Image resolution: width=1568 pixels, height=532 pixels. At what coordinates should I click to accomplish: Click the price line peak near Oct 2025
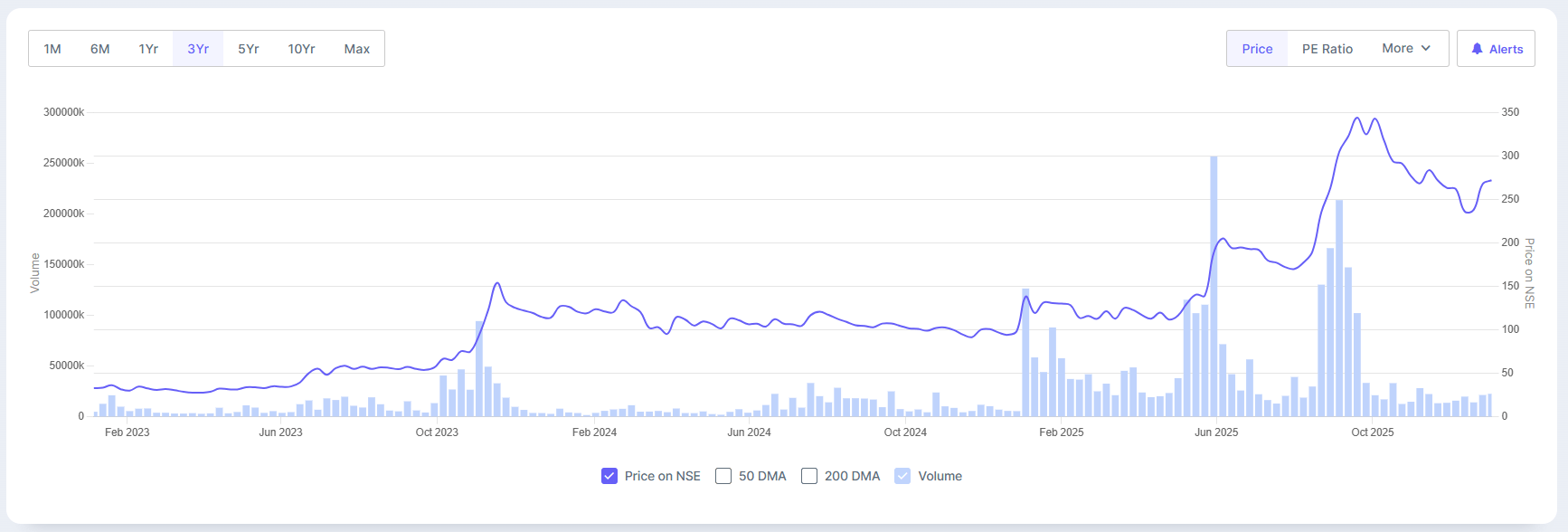[1357, 119]
